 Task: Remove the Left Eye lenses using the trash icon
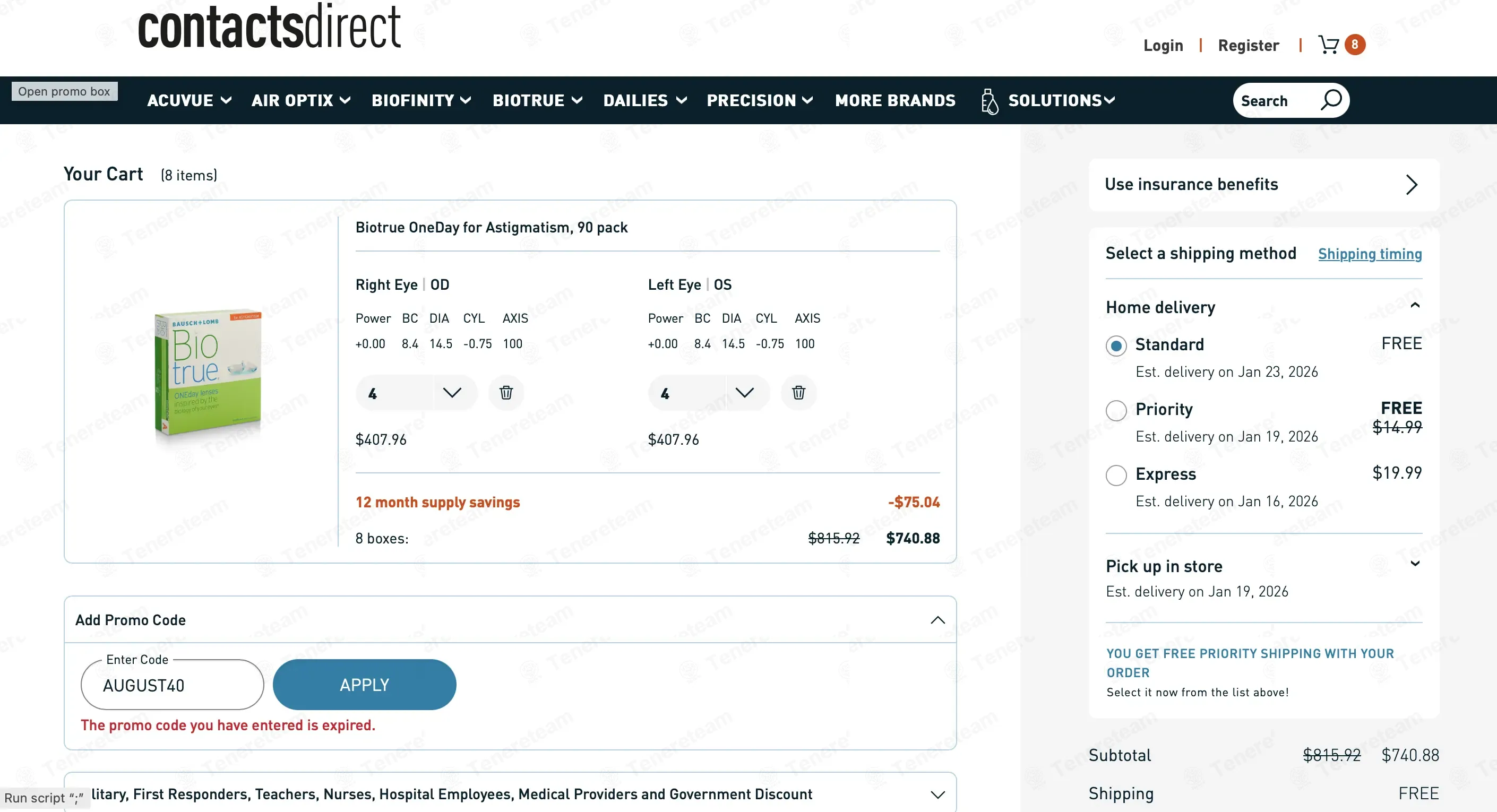(798, 393)
